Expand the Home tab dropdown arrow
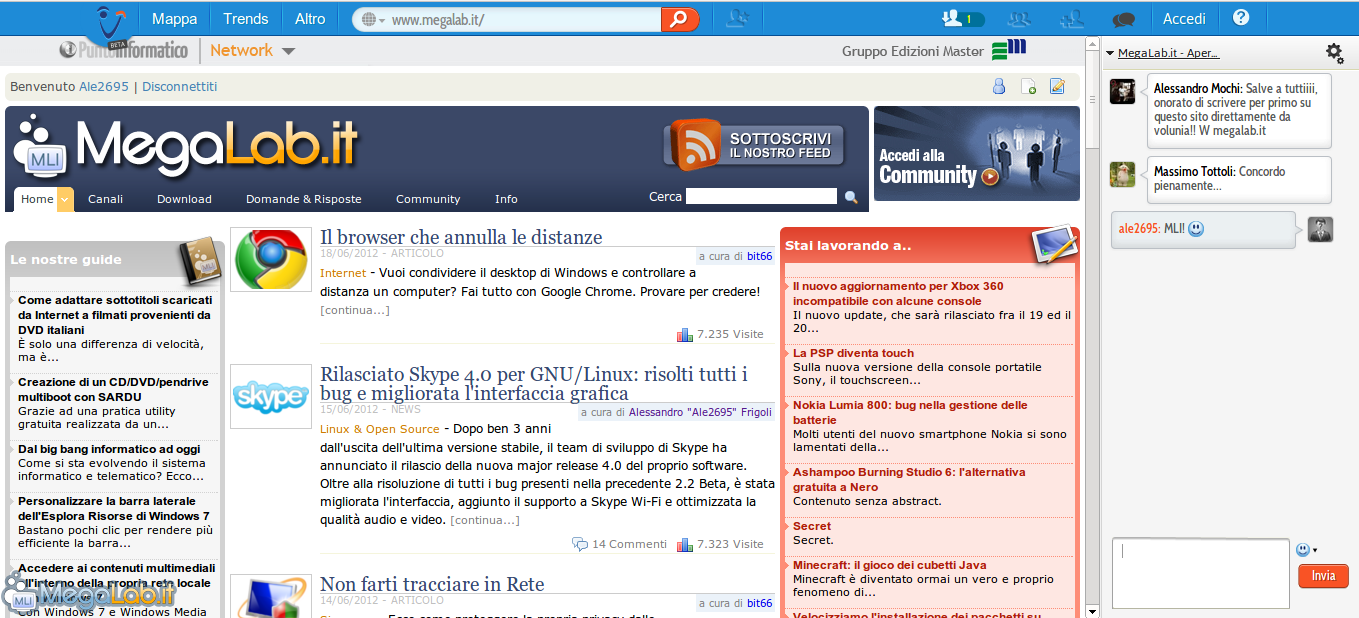Viewport: 1359px width, 618px height. pos(65,199)
